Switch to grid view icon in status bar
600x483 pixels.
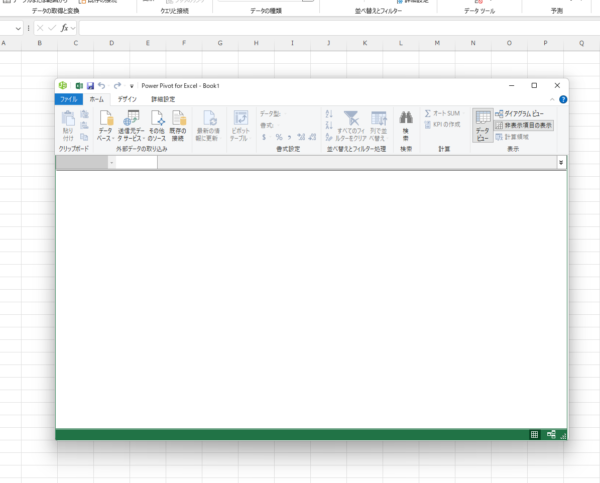[535, 434]
